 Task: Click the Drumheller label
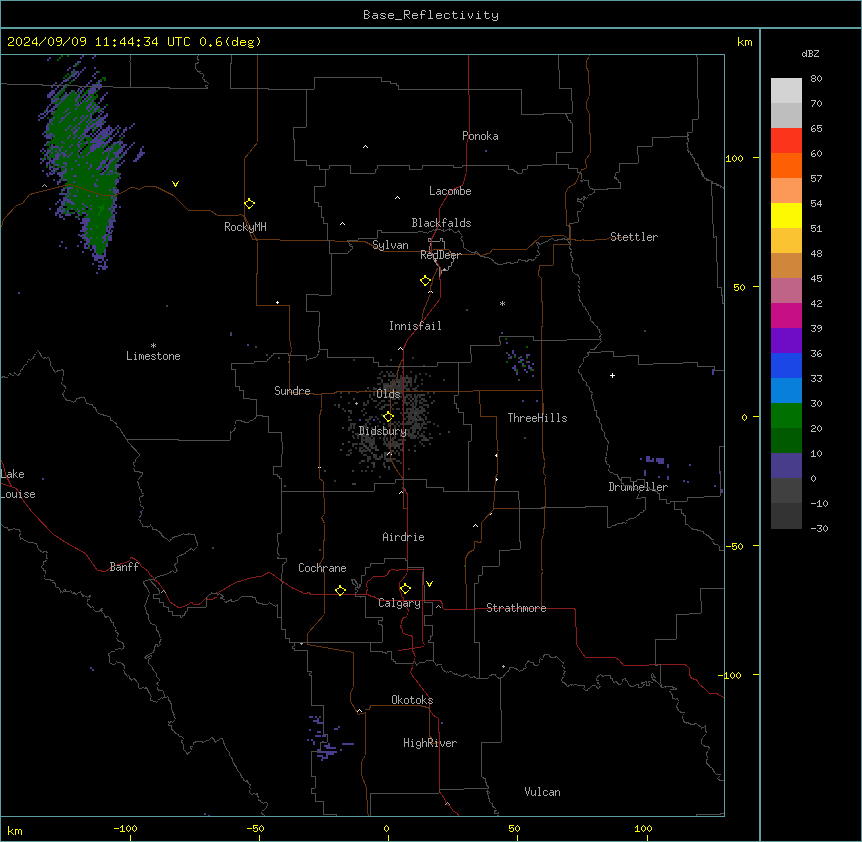click(x=638, y=487)
